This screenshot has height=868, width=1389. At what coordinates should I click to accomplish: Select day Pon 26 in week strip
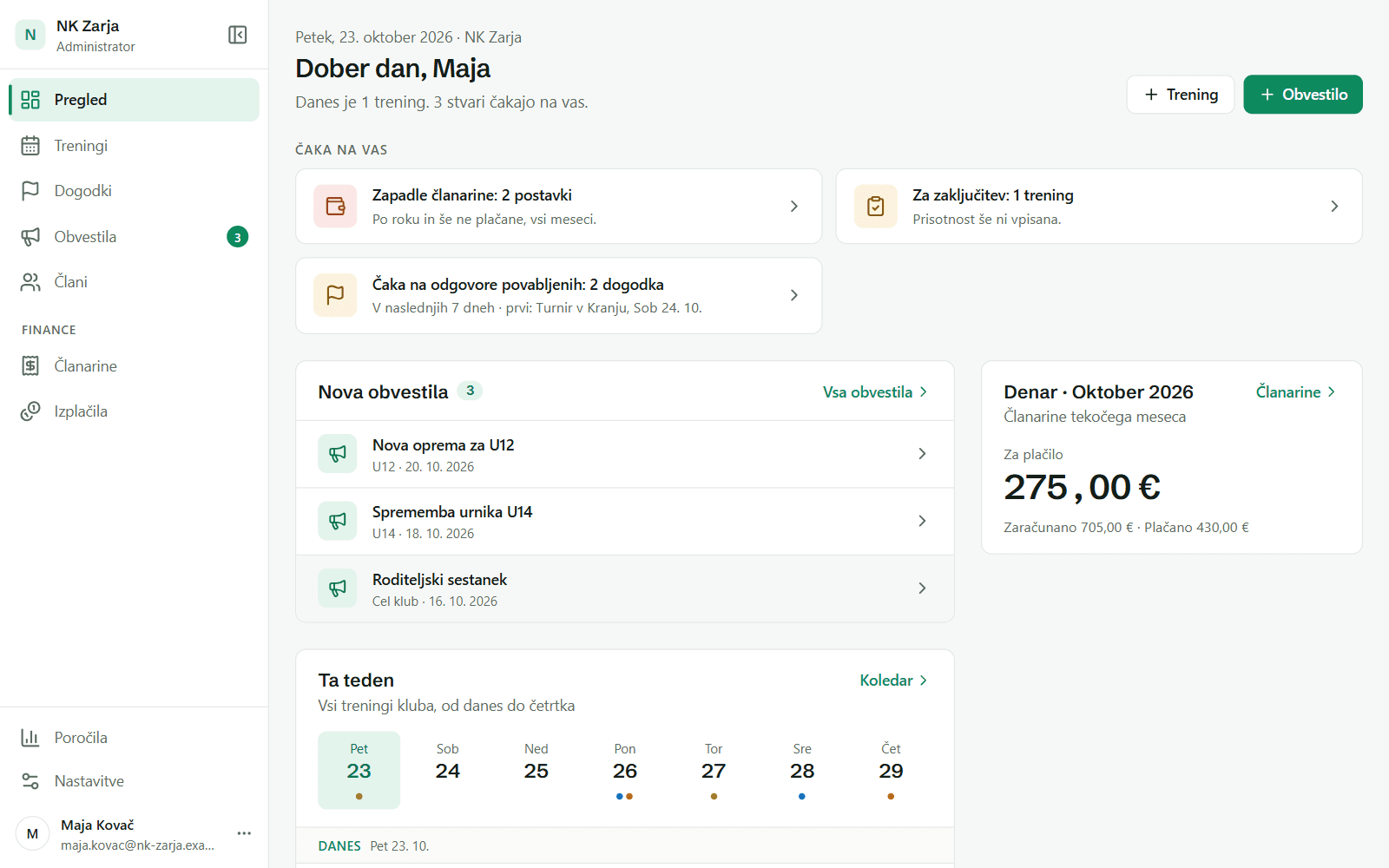[x=625, y=771]
